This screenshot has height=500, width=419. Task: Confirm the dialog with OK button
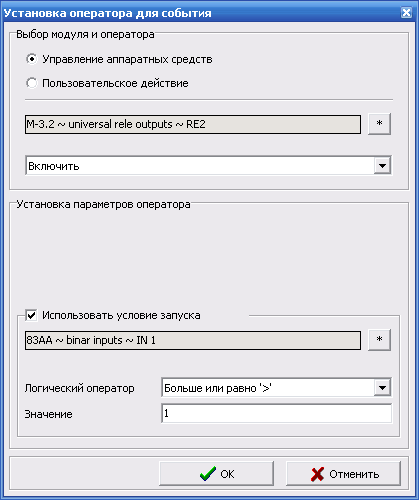(x=216, y=474)
